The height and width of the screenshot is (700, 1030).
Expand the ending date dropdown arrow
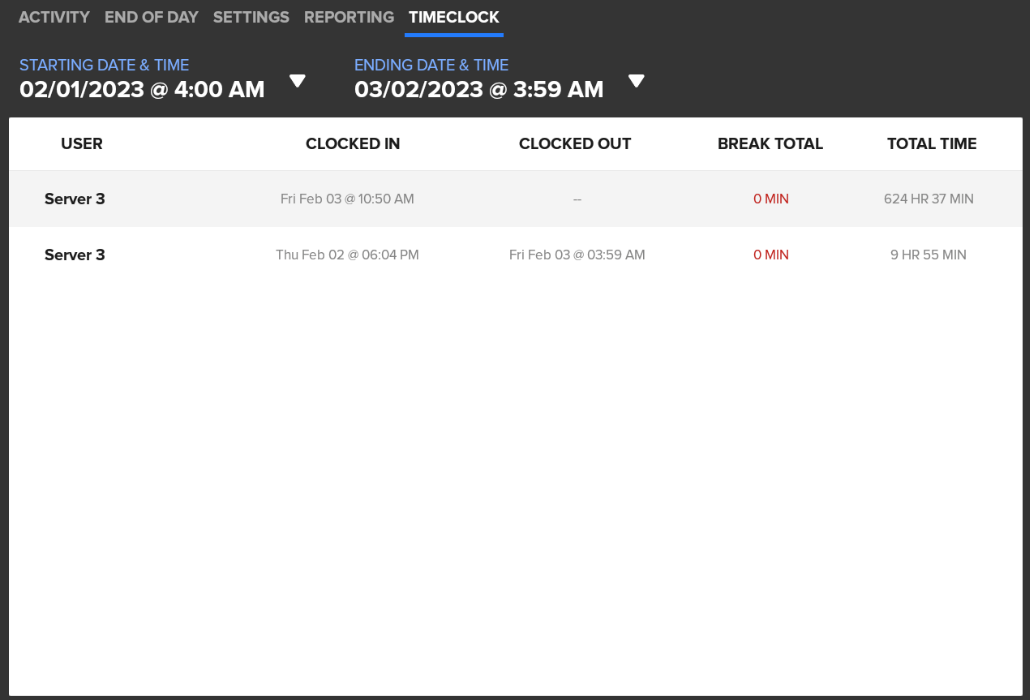click(x=636, y=81)
